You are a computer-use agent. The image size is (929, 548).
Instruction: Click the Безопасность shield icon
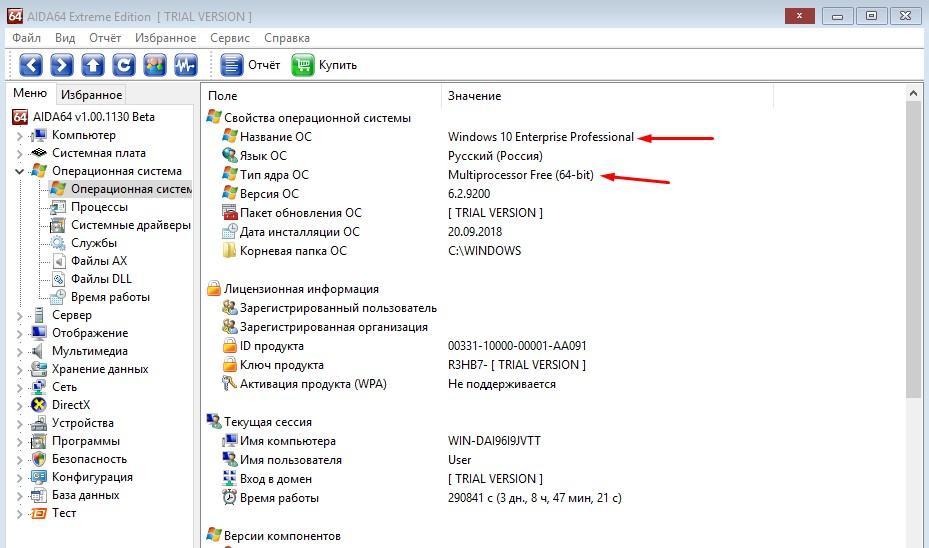39,459
